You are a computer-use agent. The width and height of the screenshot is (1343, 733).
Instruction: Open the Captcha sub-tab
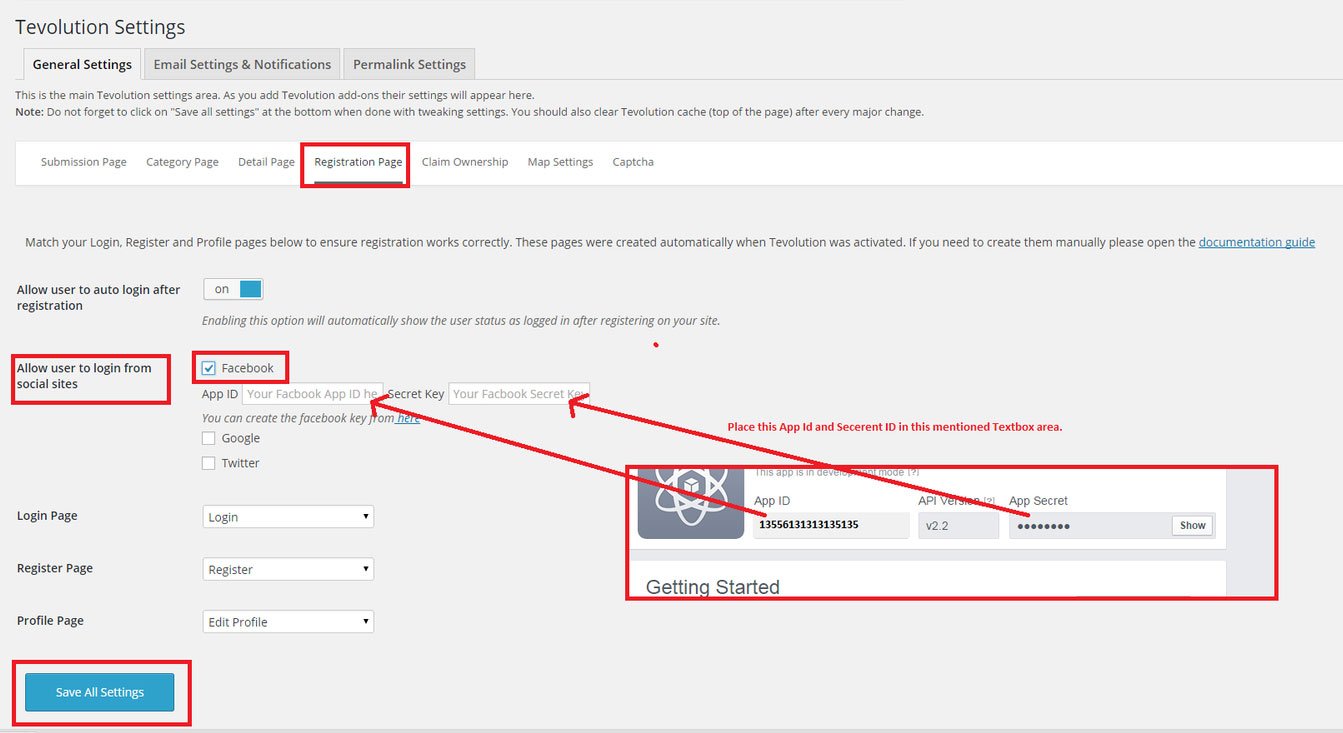click(x=633, y=162)
